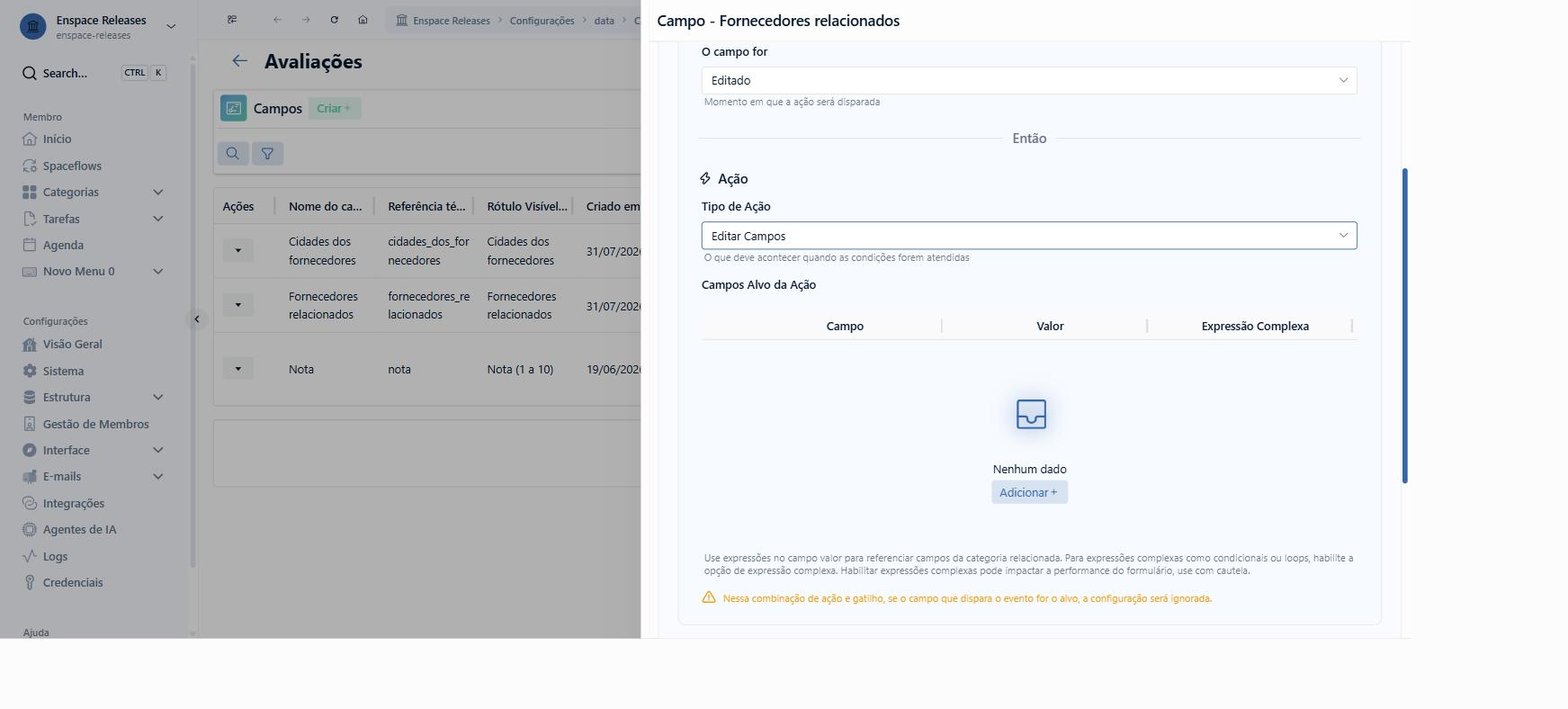Click the Criar + button
This screenshot has width=1568, height=709.
point(335,109)
